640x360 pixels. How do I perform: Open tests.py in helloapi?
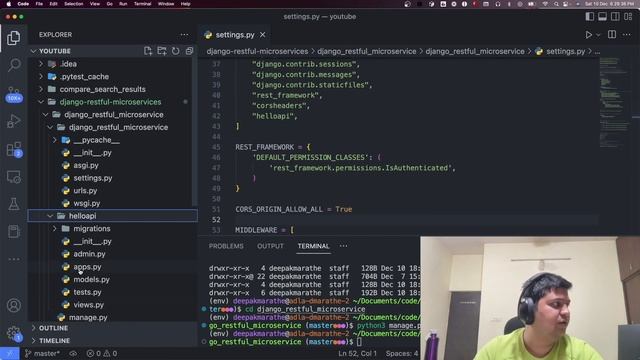click(87, 292)
